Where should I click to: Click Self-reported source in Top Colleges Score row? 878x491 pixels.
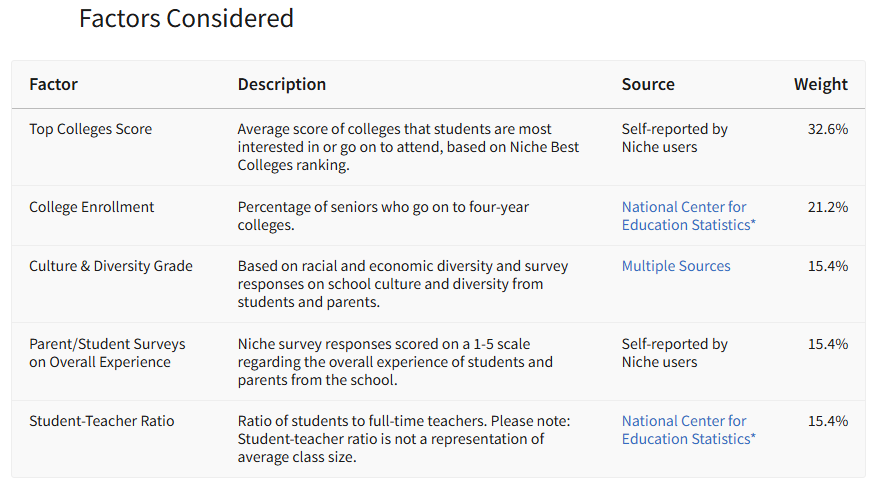pos(675,138)
